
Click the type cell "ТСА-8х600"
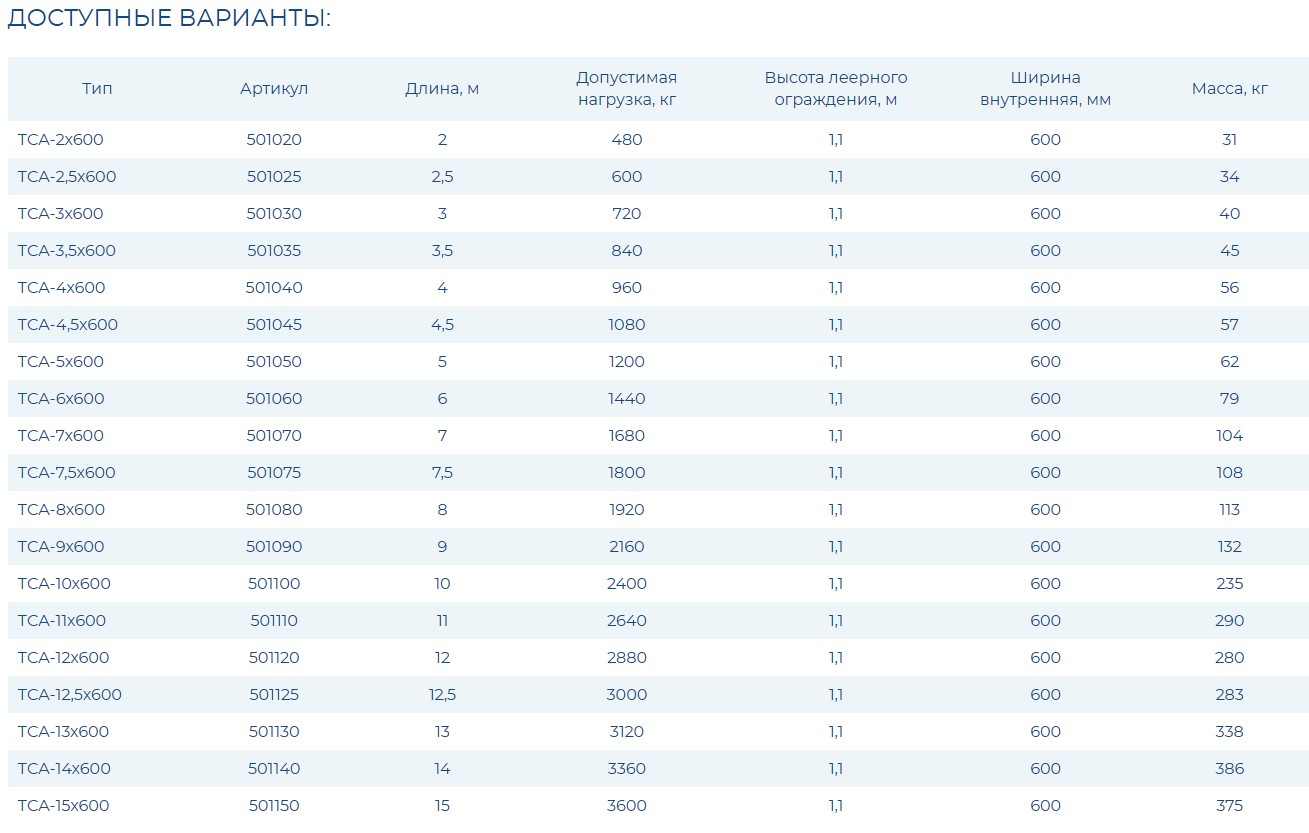(x=61, y=510)
